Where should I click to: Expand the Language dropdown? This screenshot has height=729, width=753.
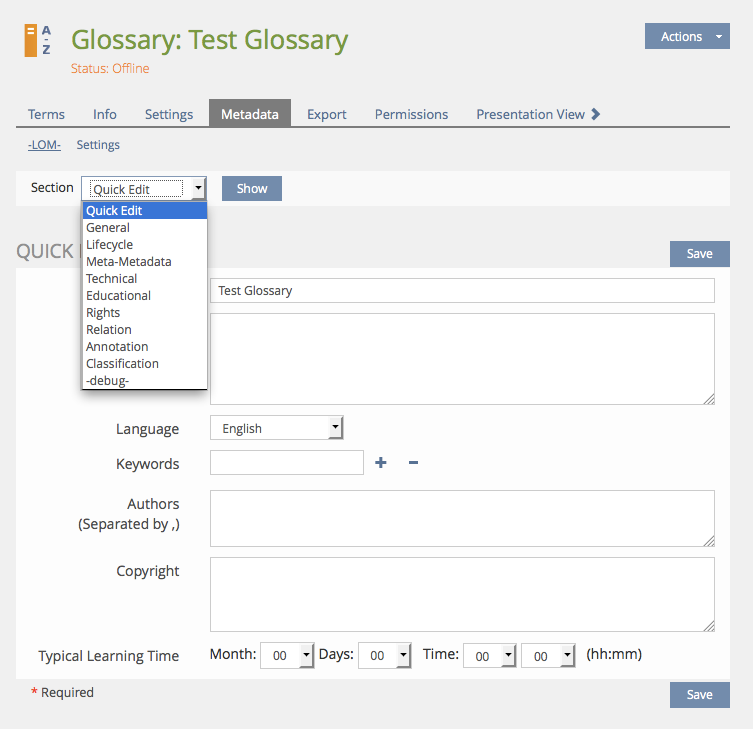point(277,428)
